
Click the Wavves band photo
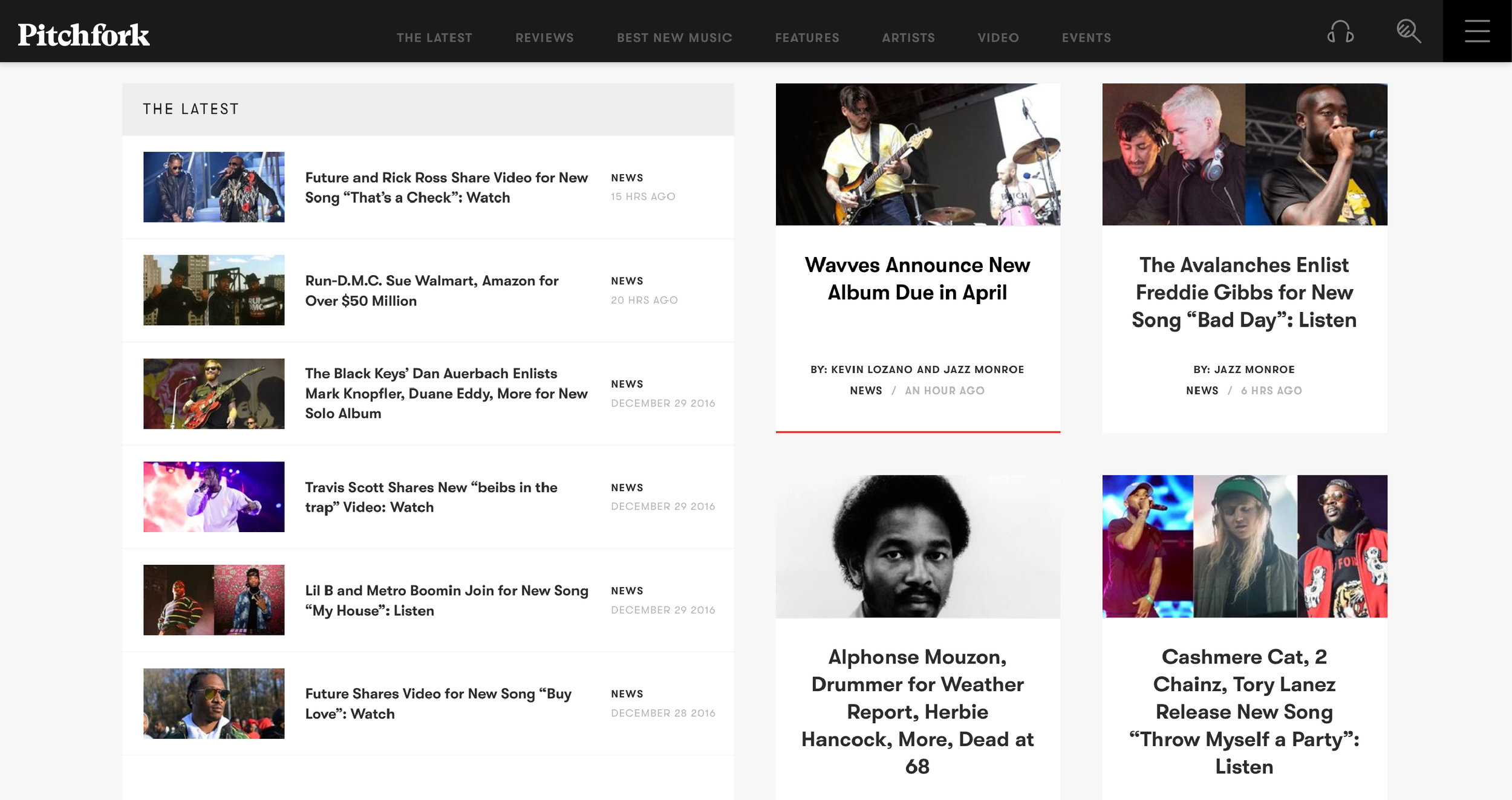click(918, 154)
